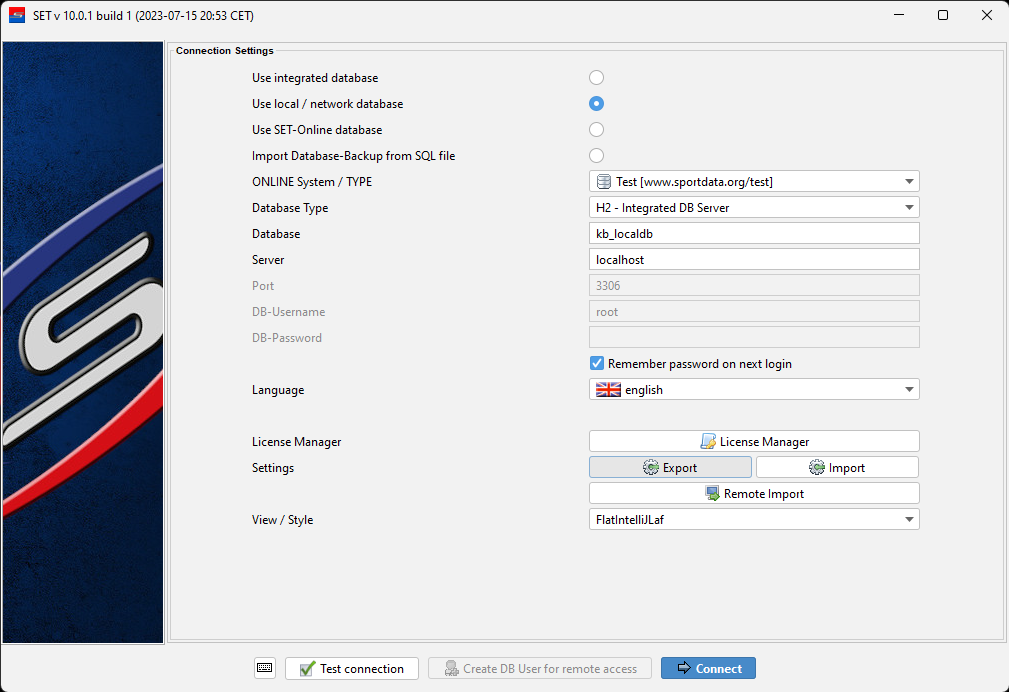Expand the View / Style dropdown
This screenshot has width=1009, height=692.
pyautogui.click(x=754, y=519)
